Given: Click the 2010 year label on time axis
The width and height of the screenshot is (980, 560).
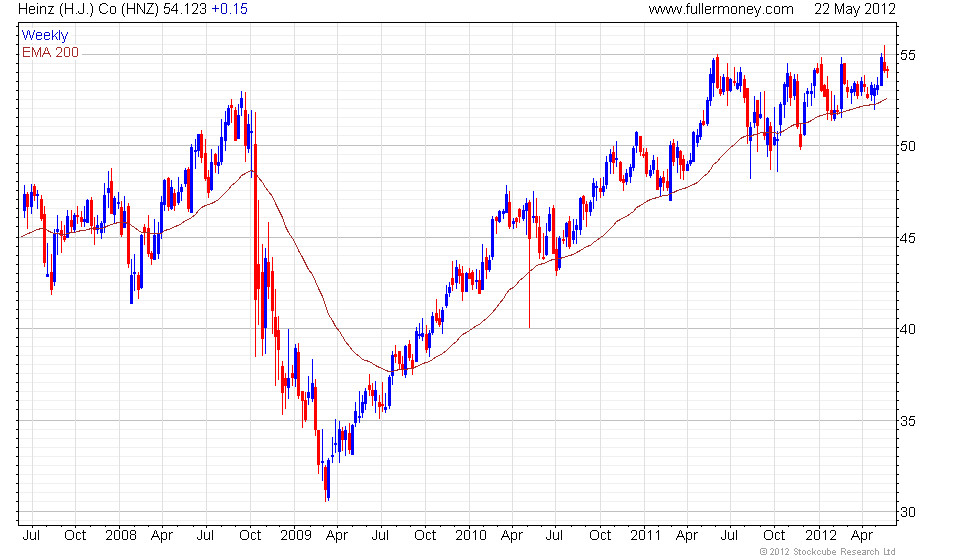Looking at the screenshot, I should coord(471,536).
